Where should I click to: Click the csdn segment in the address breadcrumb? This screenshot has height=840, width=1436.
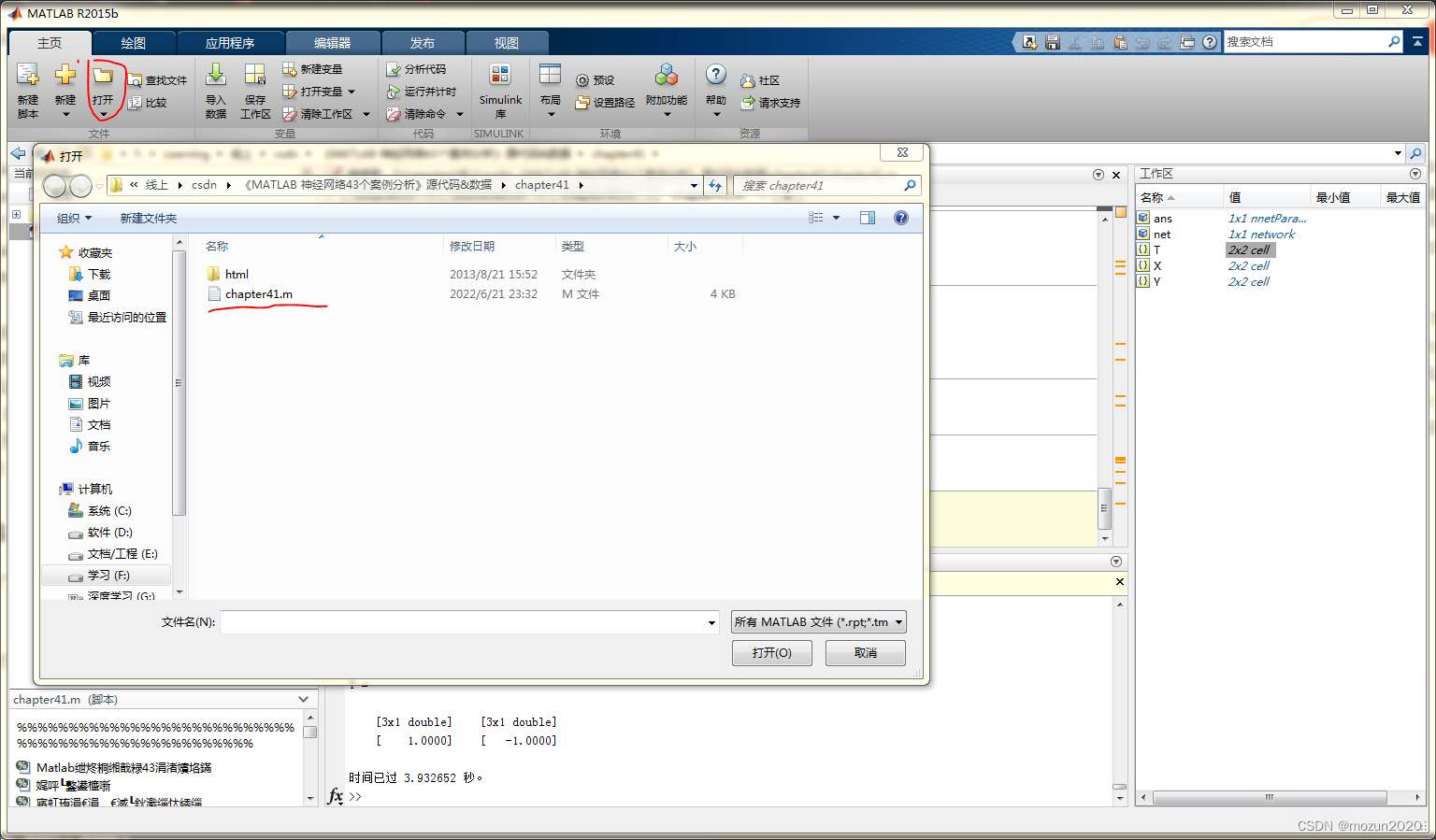204,185
